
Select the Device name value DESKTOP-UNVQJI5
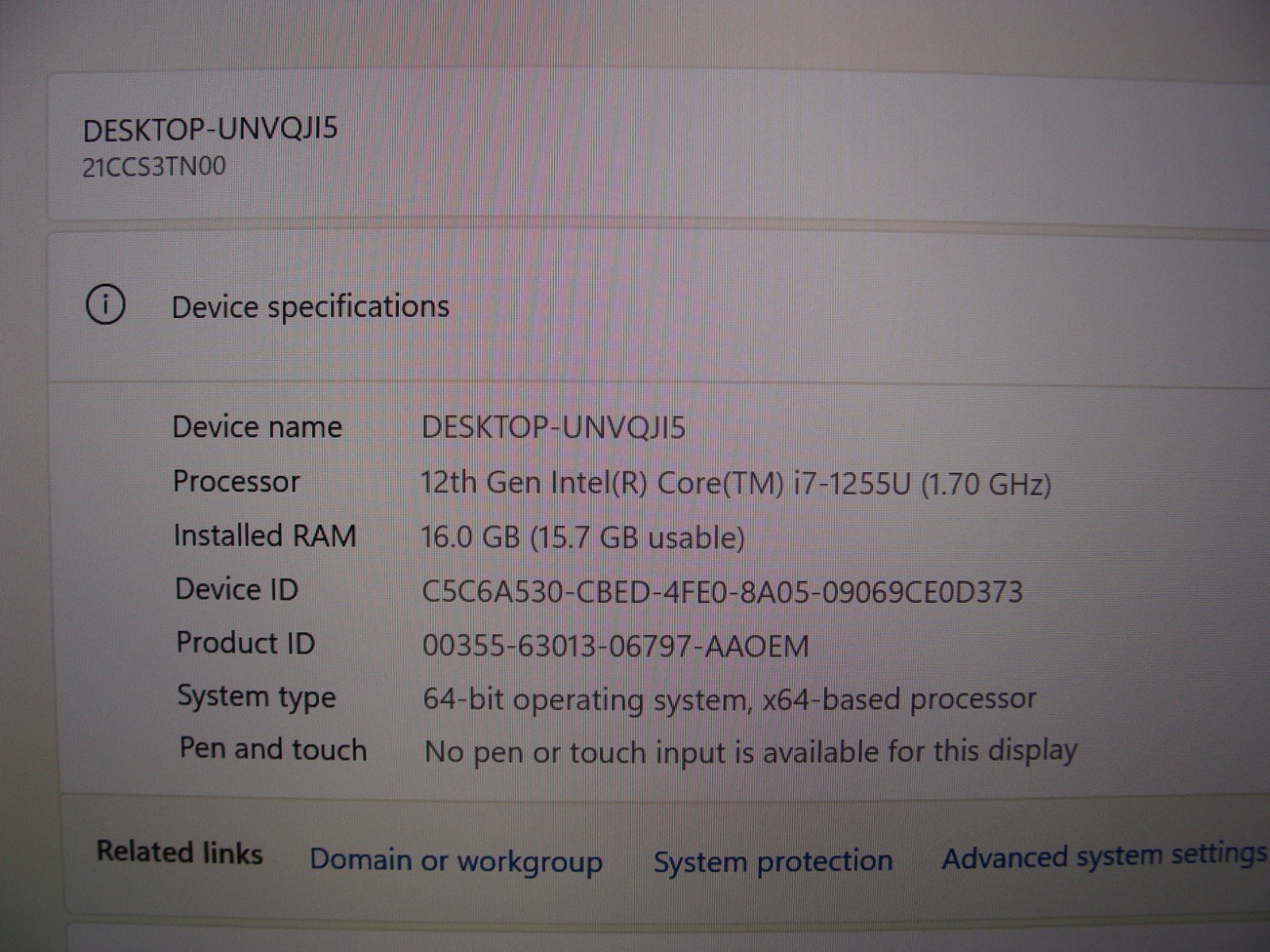pyautogui.click(x=553, y=428)
